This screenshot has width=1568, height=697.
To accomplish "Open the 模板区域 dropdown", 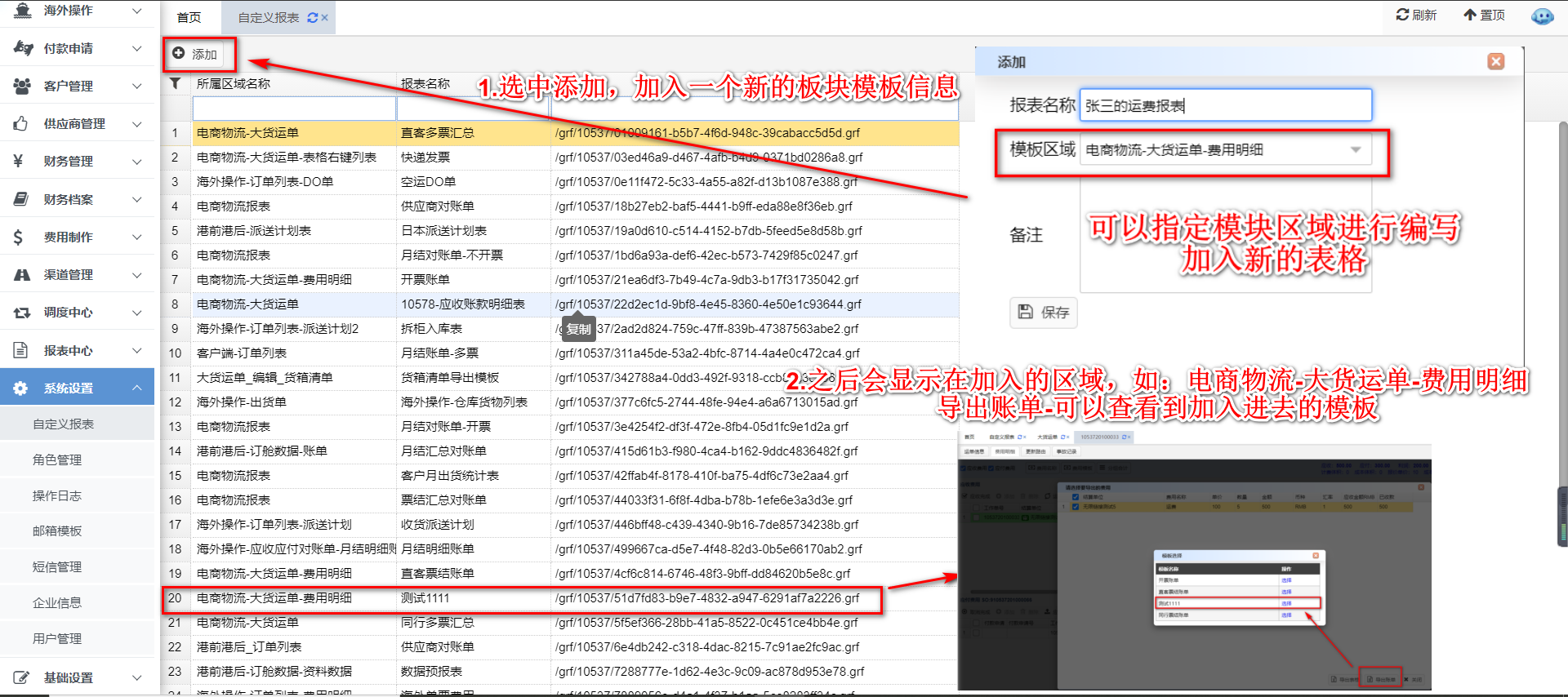I will [x=1226, y=150].
